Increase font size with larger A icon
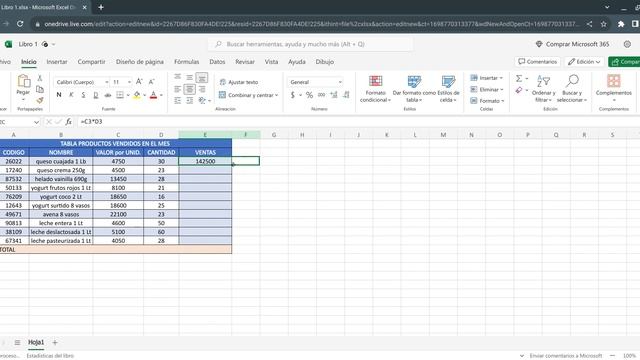 pyautogui.click(x=139, y=82)
